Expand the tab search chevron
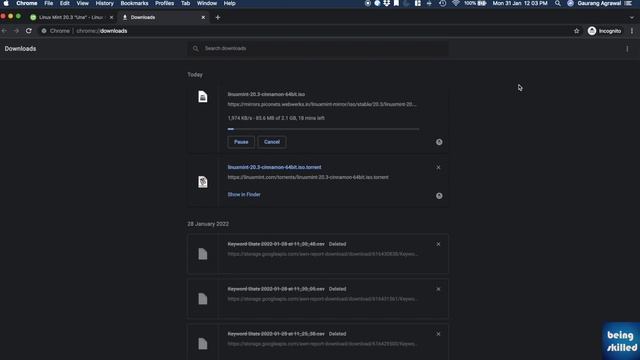Viewport: 640px width, 360px height. (x=632, y=18)
